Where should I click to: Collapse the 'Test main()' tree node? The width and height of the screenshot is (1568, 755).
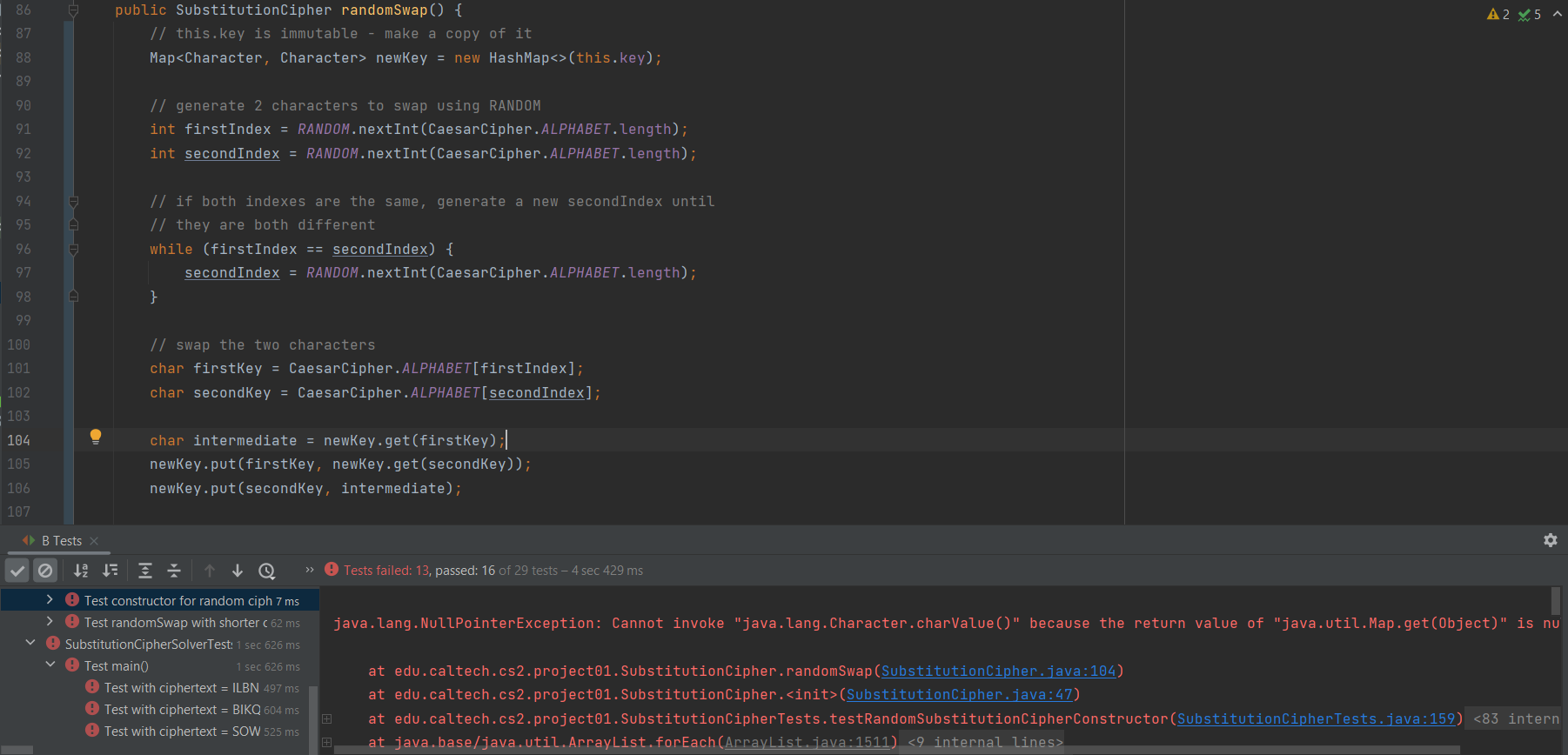[50, 665]
